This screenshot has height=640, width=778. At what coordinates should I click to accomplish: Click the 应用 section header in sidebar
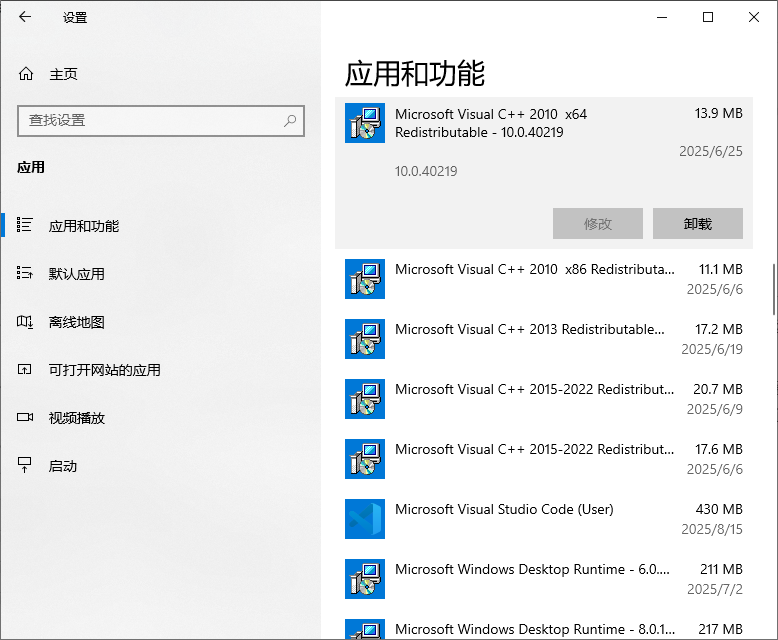pyautogui.click(x=31, y=167)
